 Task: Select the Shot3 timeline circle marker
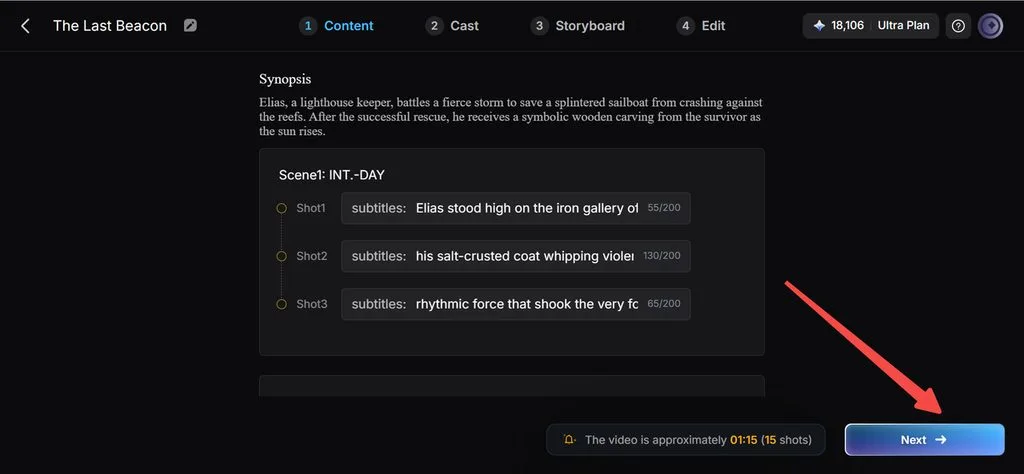(x=281, y=304)
